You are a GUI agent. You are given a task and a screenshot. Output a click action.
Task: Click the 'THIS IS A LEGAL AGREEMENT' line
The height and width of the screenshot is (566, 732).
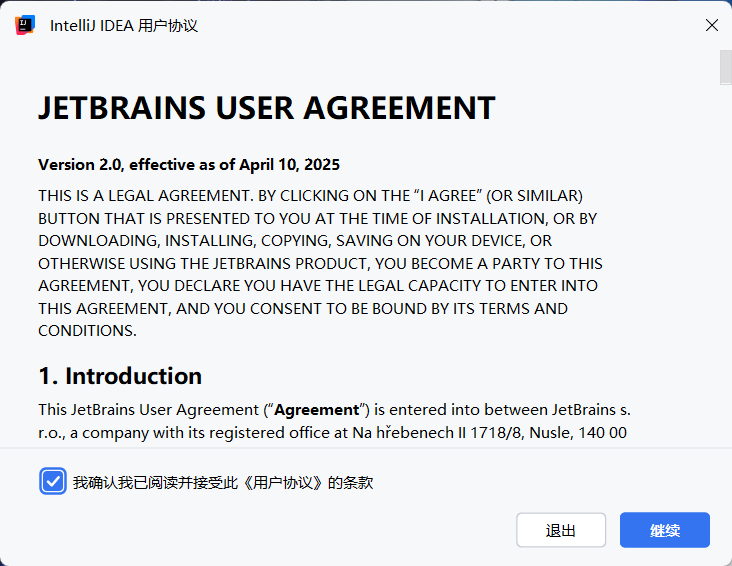pos(310,196)
